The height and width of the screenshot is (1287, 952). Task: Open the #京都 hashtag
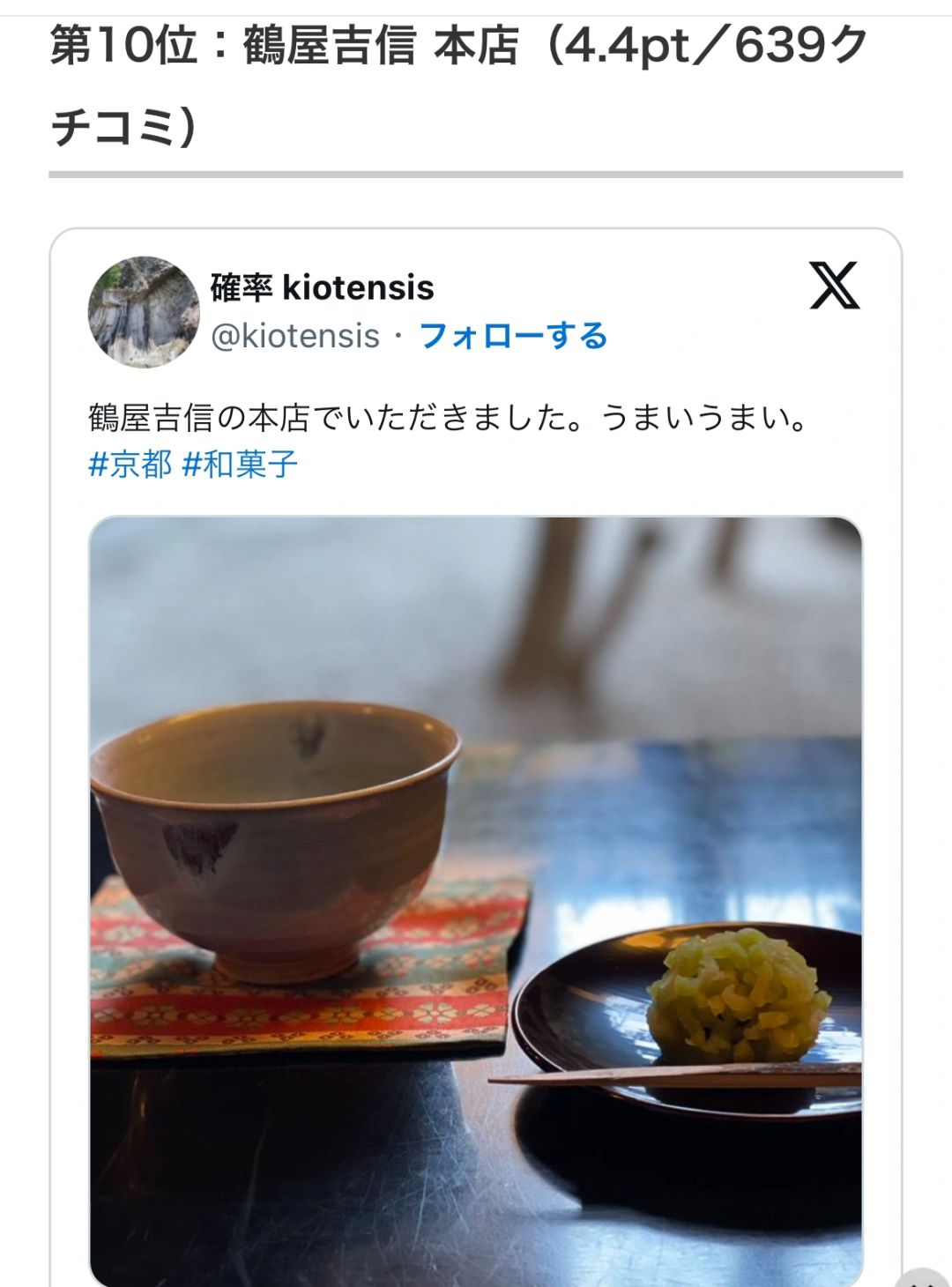130,464
